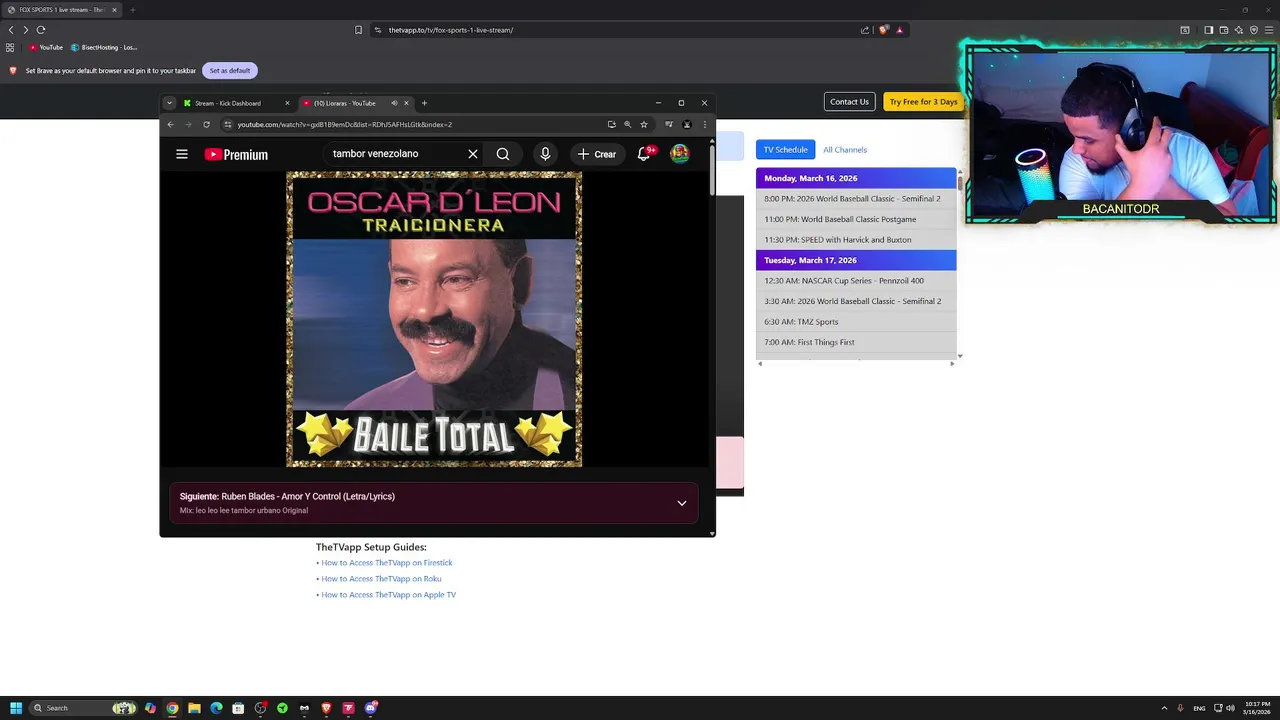View site info icon beside youtube.com URL
The width and height of the screenshot is (1280, 720).
228,124
